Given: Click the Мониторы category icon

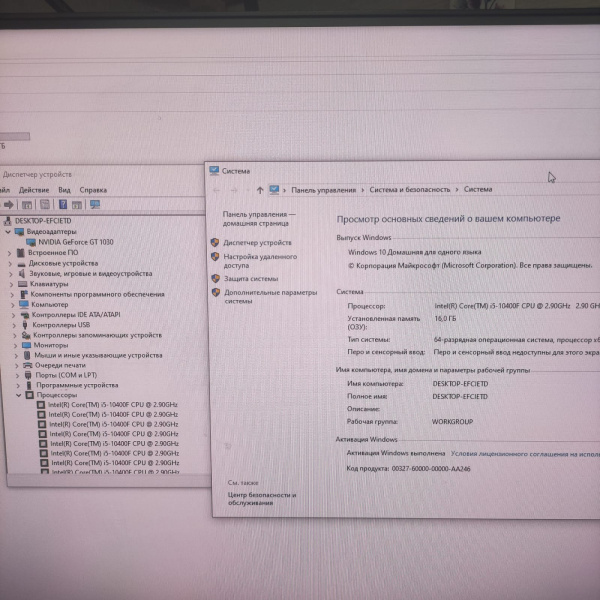Looking at the screenshot, I should pyautogui.click(x=25, y=345).
